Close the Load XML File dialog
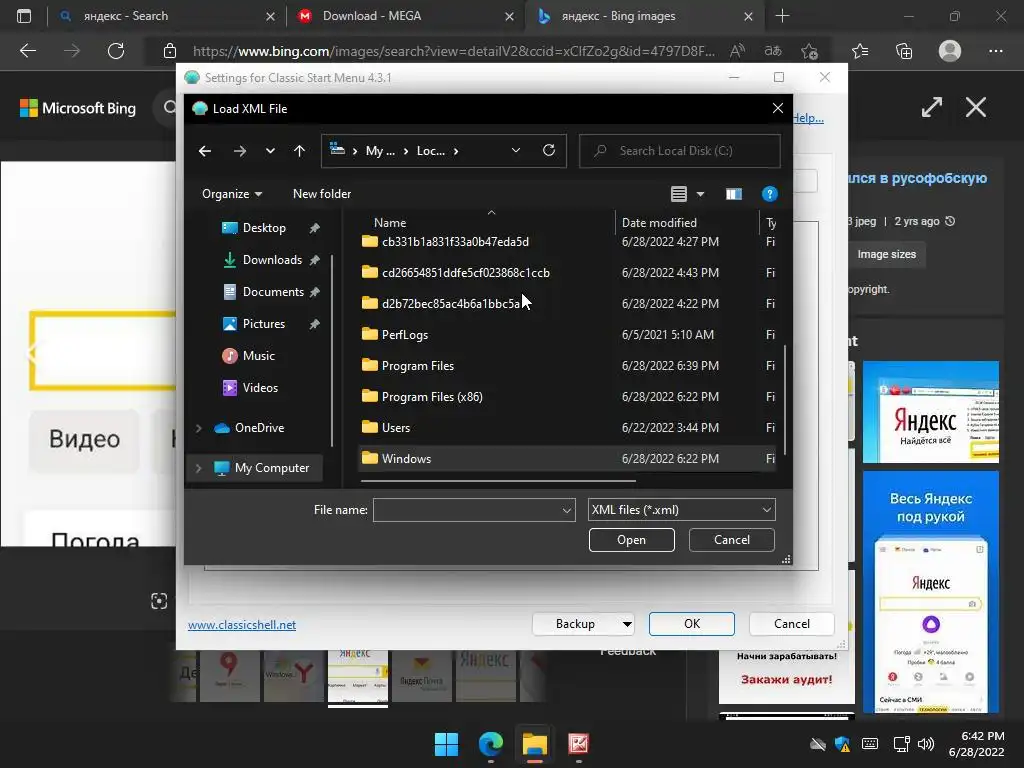Image resolution: width=1024 pixels, height=768 pixels. [777, 108]
